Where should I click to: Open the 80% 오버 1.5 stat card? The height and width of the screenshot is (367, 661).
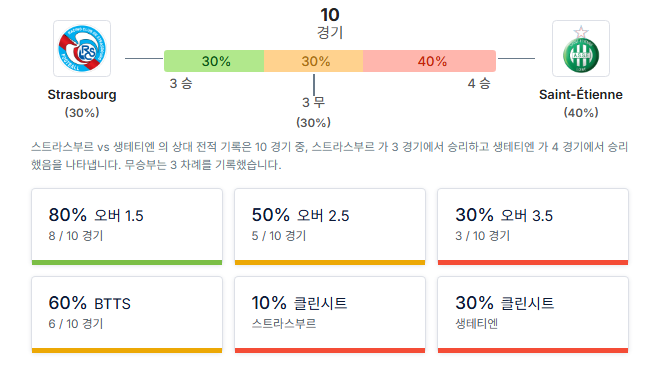coord(127,227)
